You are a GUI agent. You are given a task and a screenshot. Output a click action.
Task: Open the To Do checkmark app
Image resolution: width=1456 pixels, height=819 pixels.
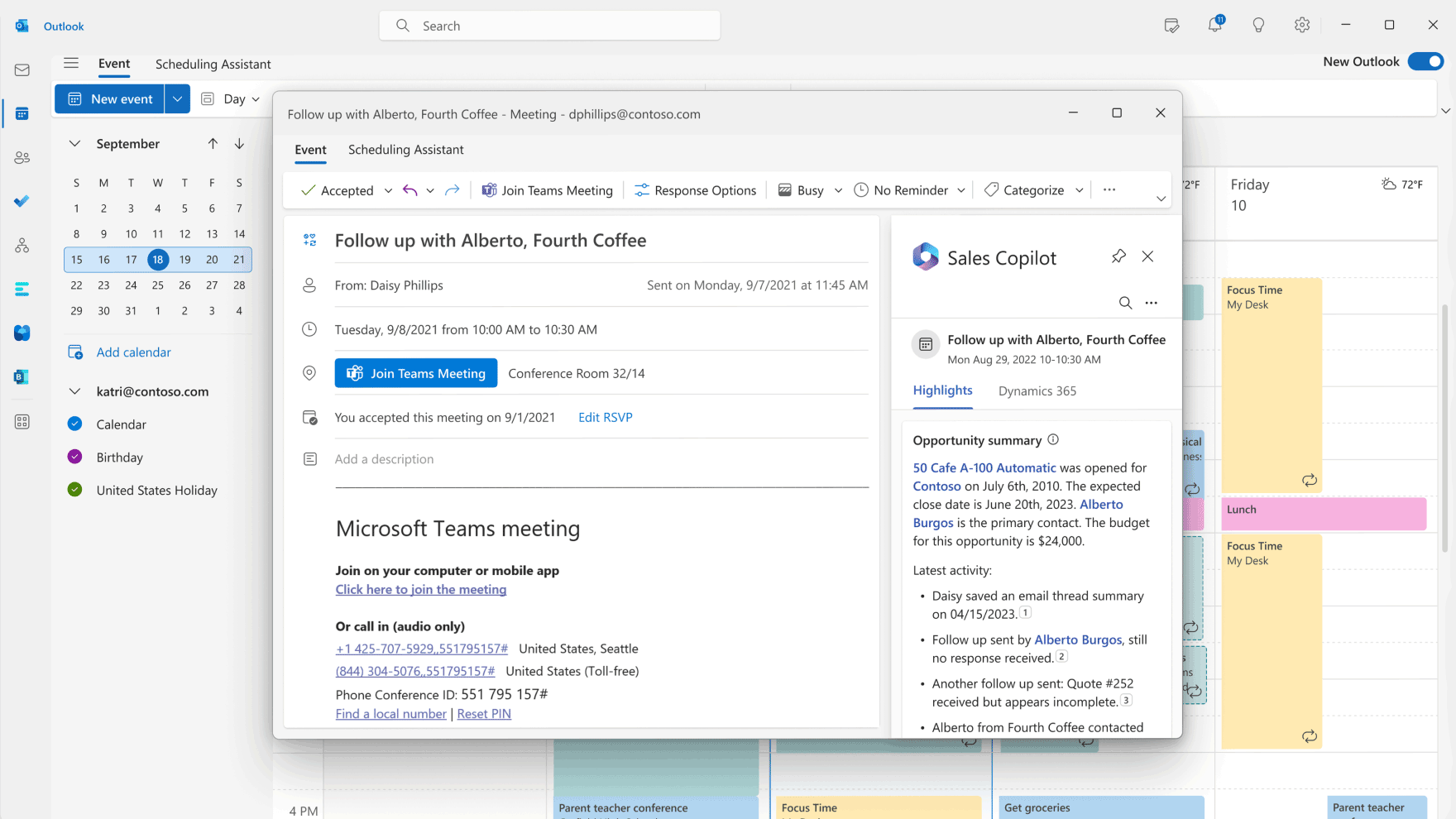pos(22,201)
